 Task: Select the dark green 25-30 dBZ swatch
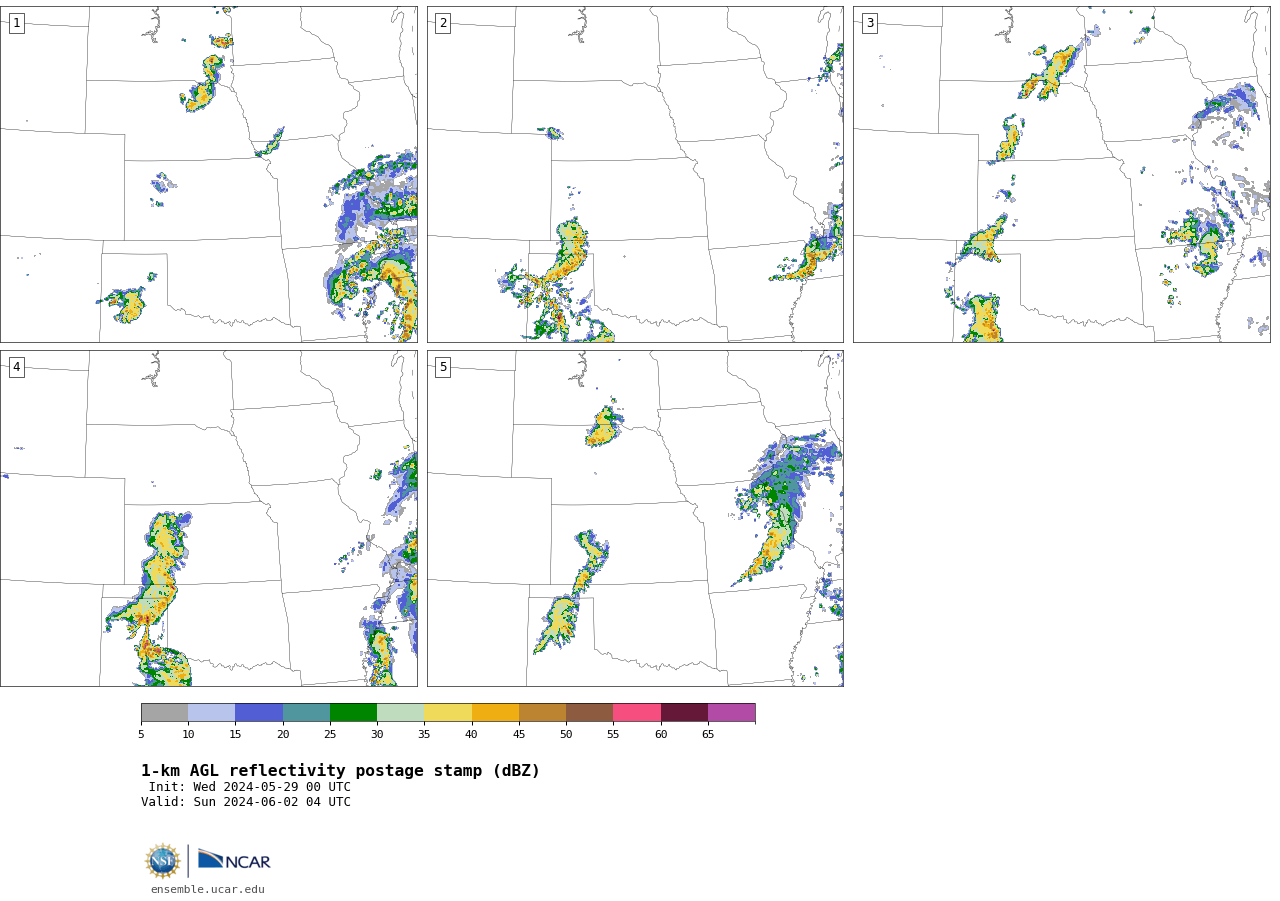[353, 712]
